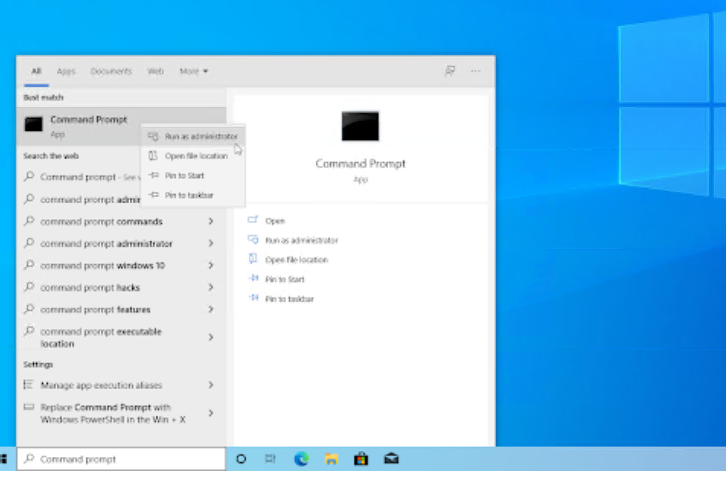The height and width of the screenshot is (484, 726).
Task: Expand the 'command prompt hacks' suggestion arrow
Action: (x=210, y=288)
